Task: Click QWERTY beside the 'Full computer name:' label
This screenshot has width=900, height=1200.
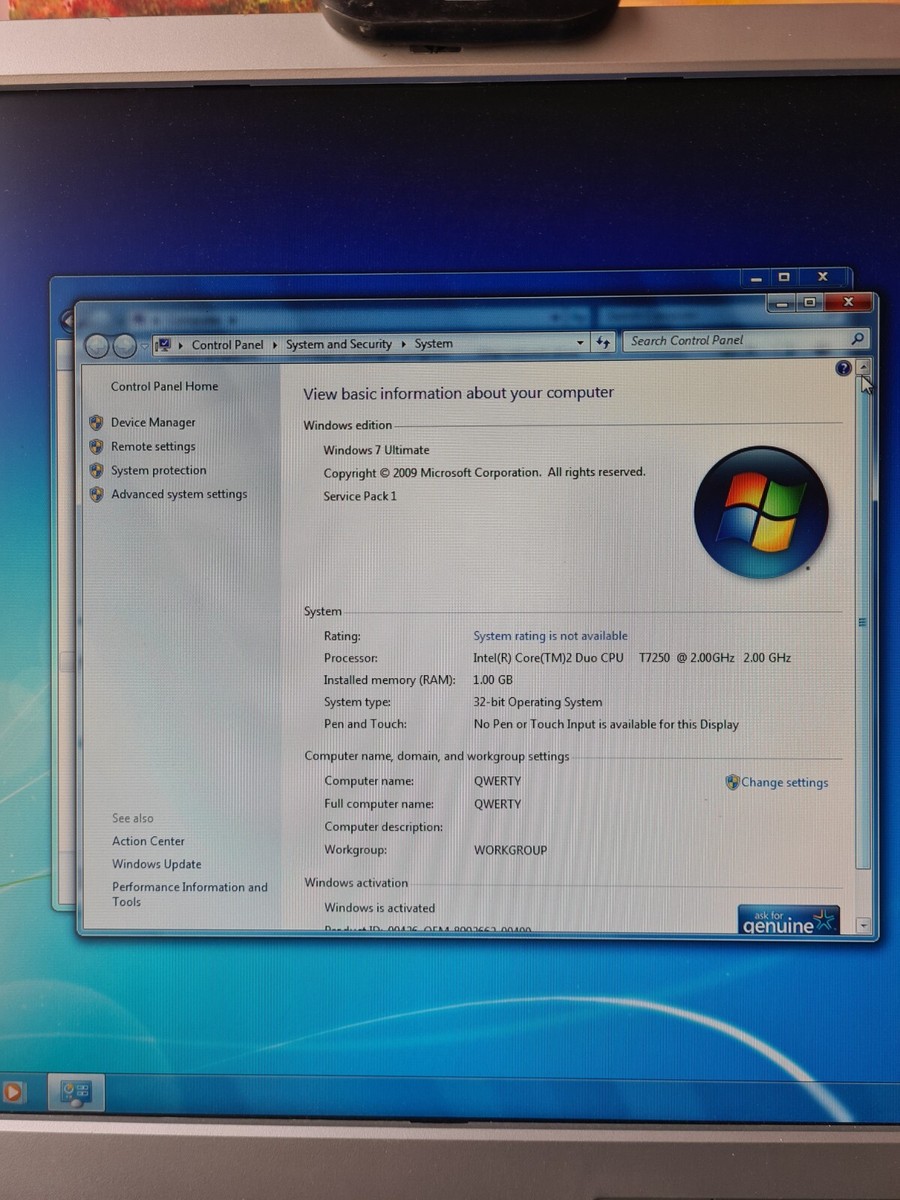Action: (x=497, y=804)
